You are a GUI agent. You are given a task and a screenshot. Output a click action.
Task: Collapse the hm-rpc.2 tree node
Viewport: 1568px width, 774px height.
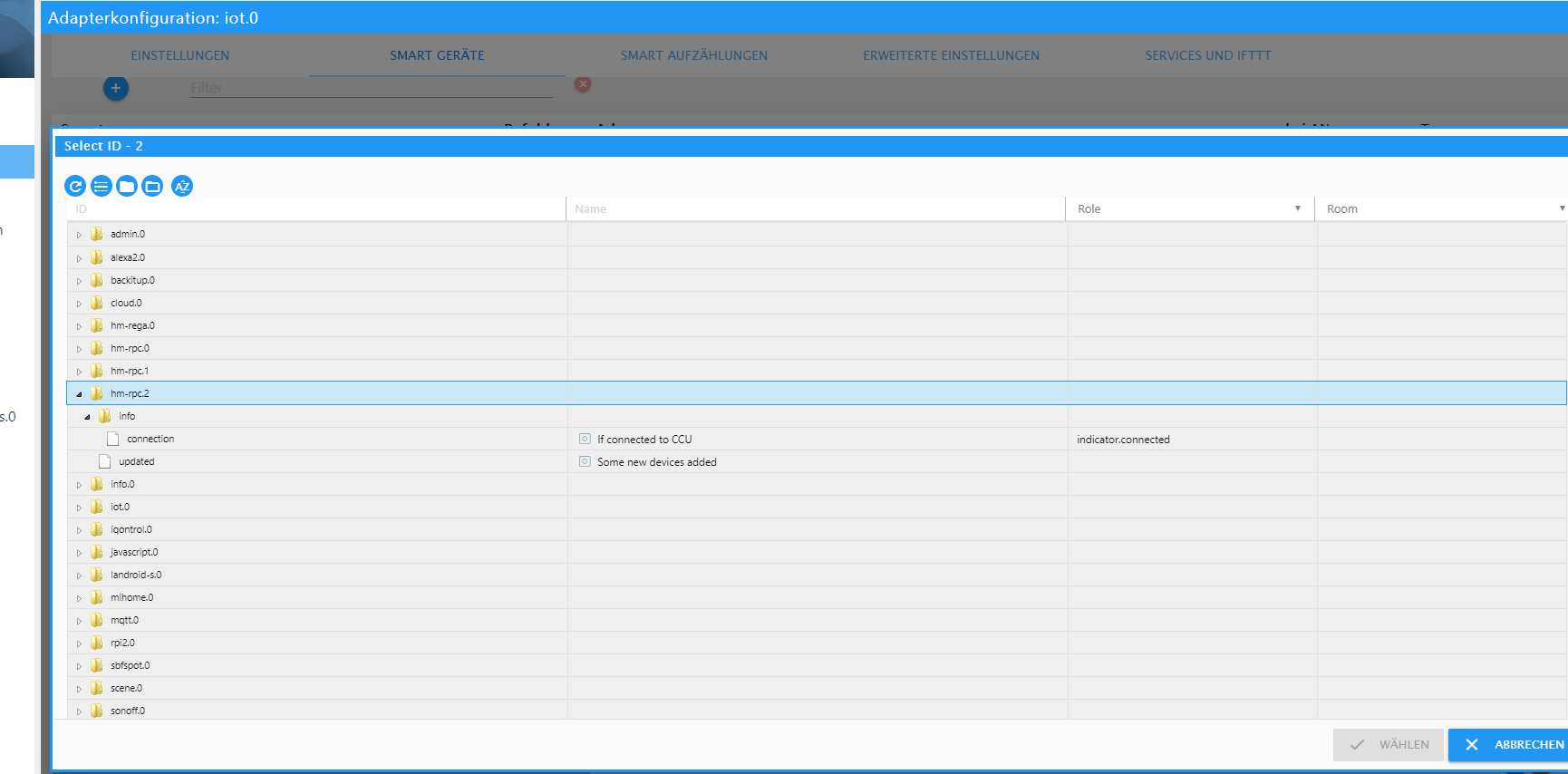(79, 394)
